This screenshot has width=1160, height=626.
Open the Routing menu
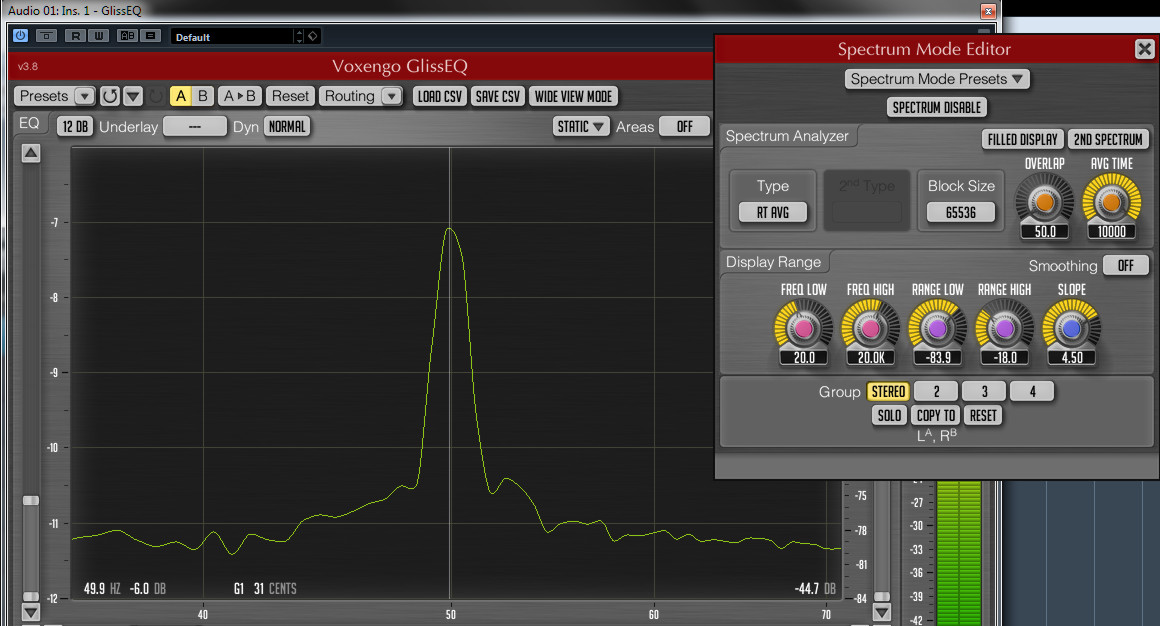click(361, 96)
